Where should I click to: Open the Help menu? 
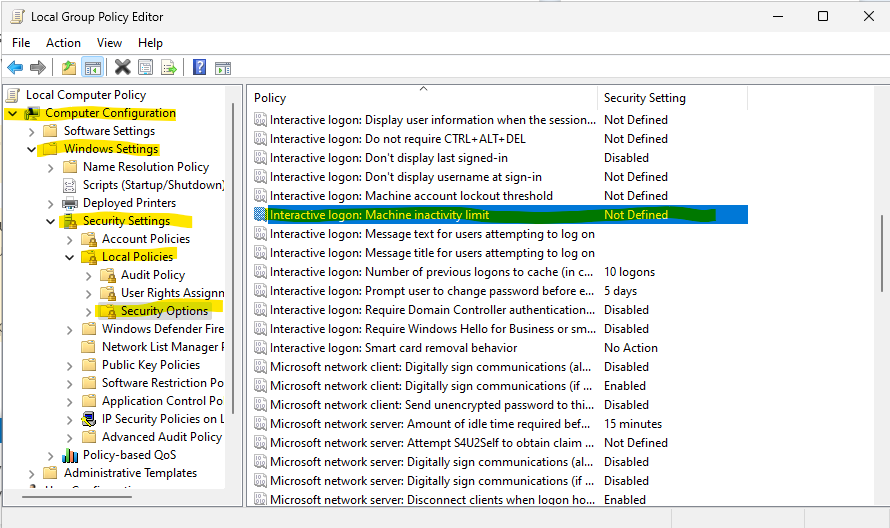coord(150,43)
